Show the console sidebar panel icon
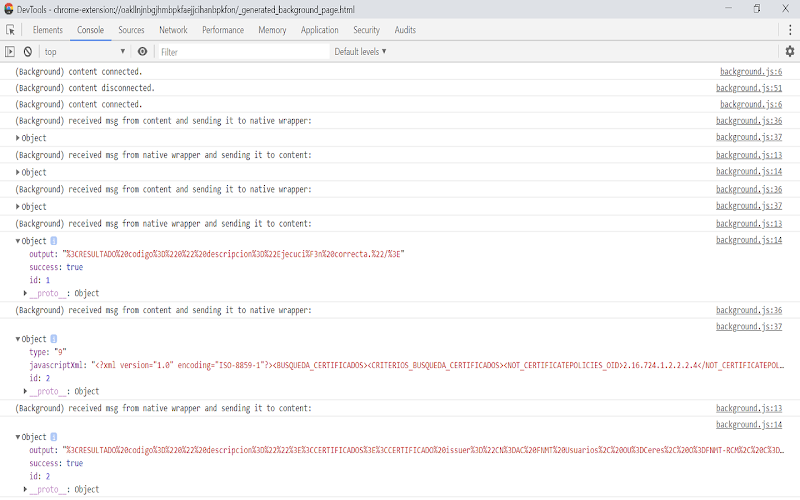800x500 pixels. 10,52
